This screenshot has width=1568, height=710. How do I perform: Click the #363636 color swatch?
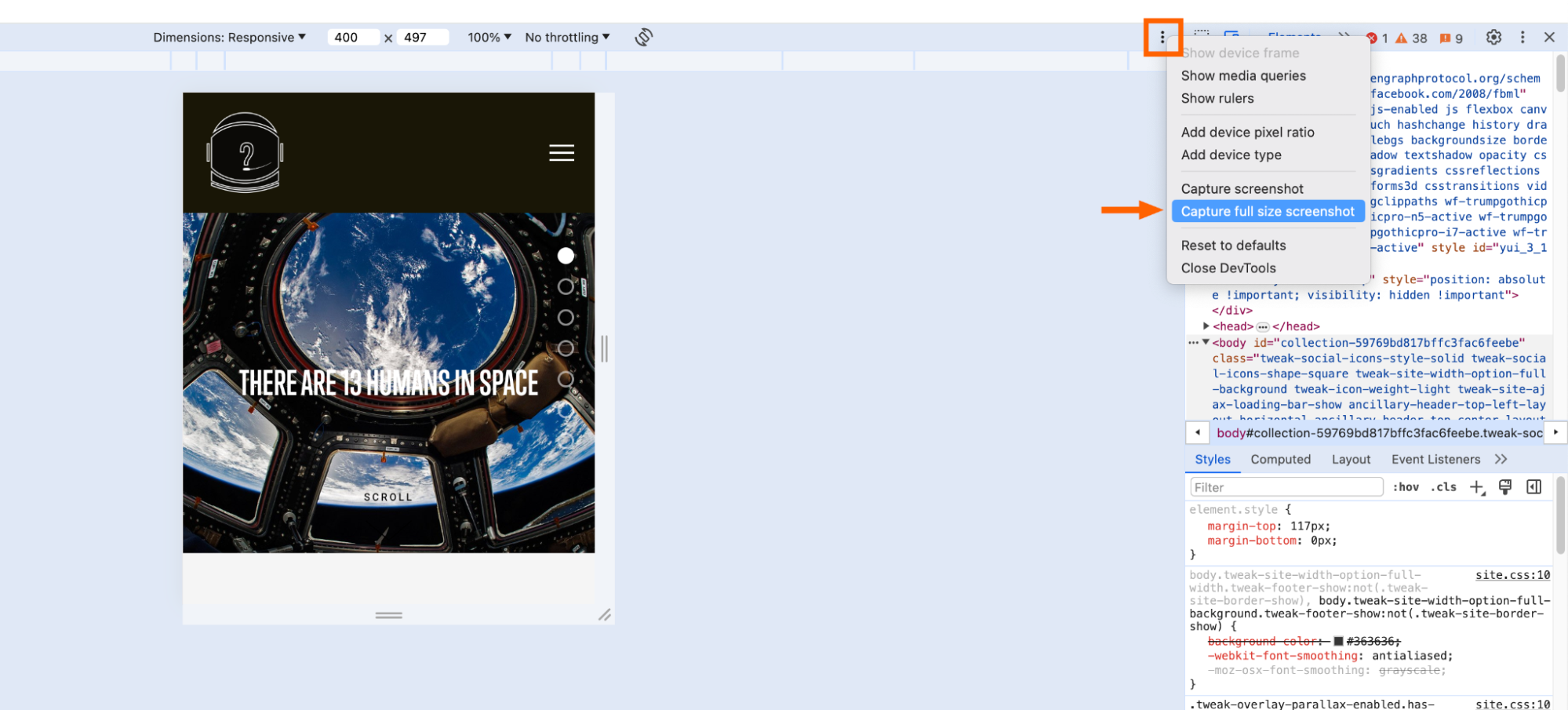(1337, 640)
